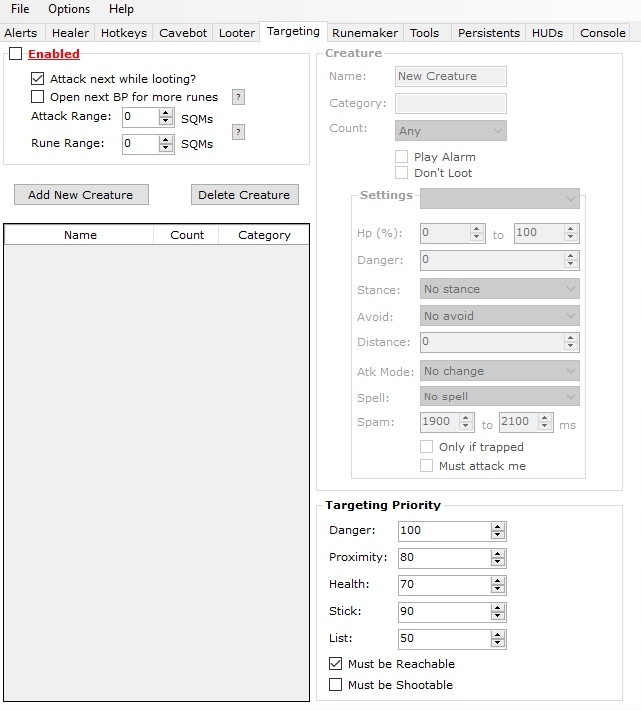
Task: Increase Health priority up arrow
Action: click(x=498, y=581)
